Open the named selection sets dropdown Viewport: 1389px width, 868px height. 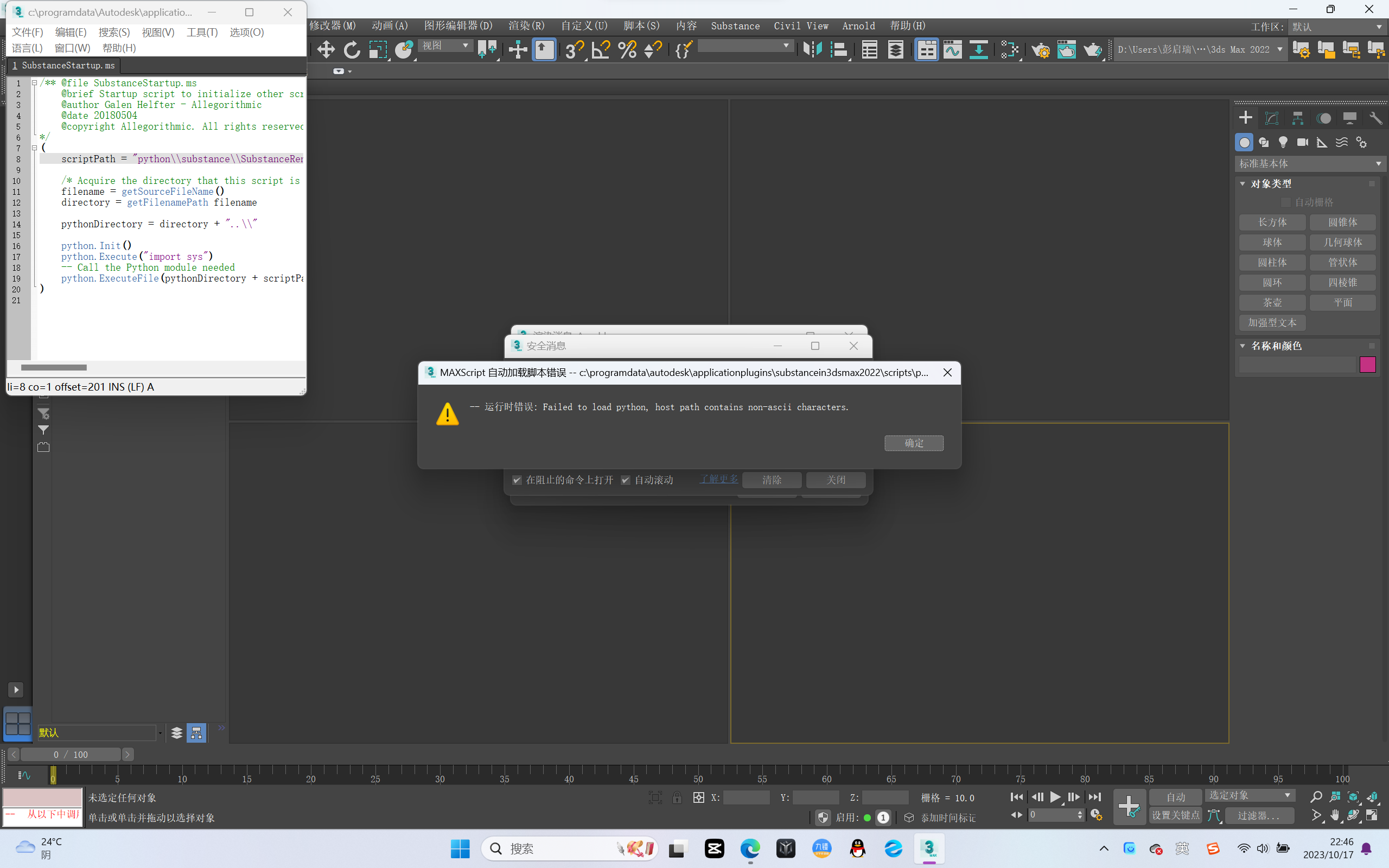746,46
